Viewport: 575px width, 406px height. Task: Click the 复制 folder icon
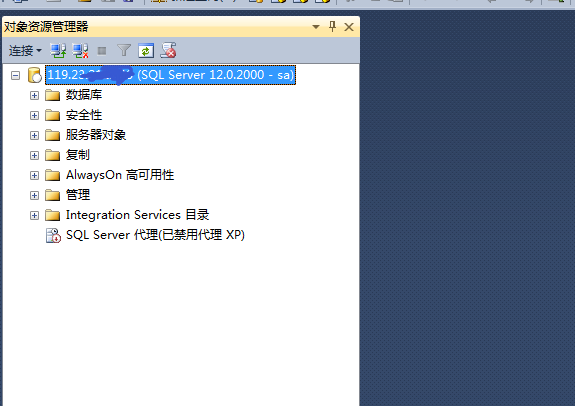point(52,155)
